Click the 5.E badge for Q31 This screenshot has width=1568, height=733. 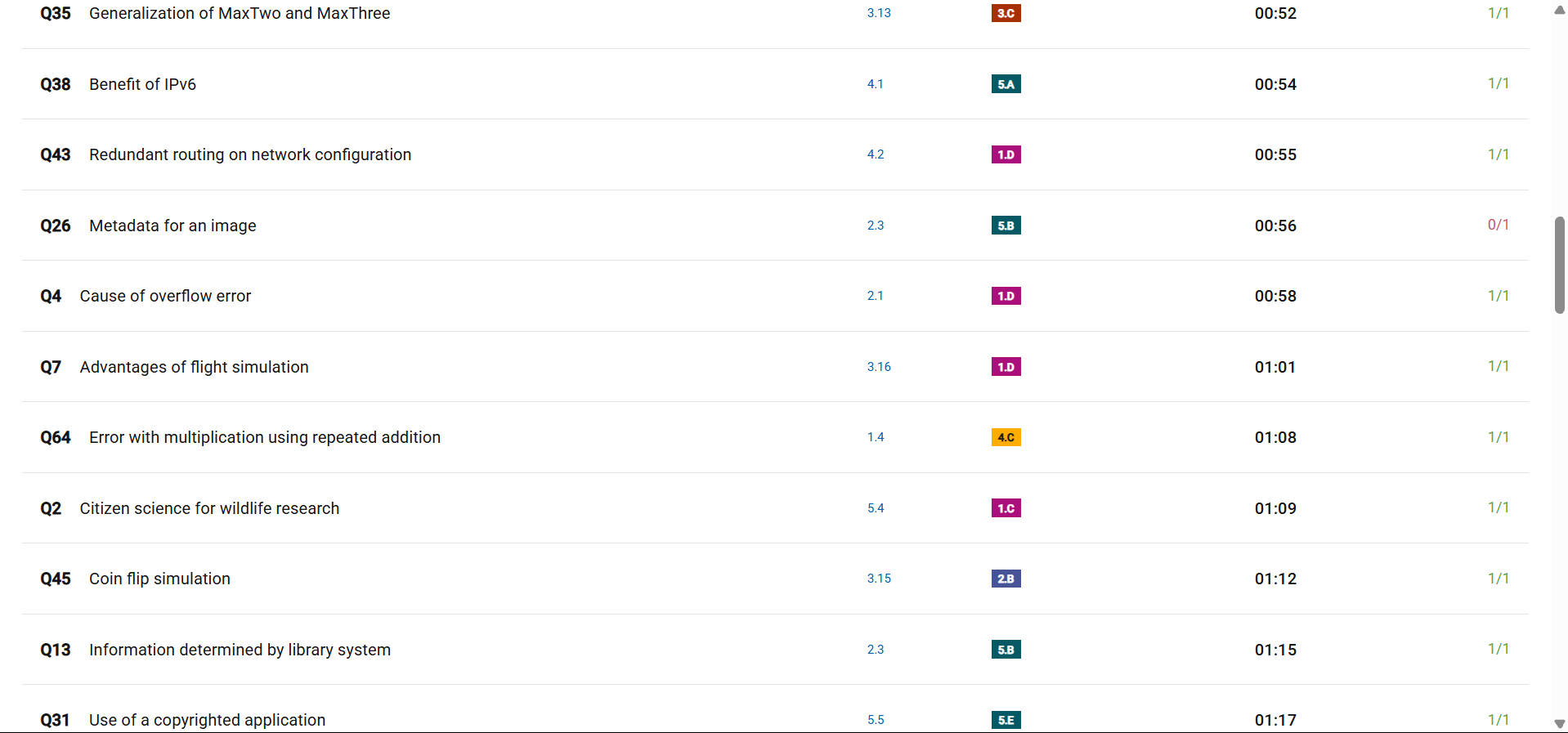tap(1006, 720)
